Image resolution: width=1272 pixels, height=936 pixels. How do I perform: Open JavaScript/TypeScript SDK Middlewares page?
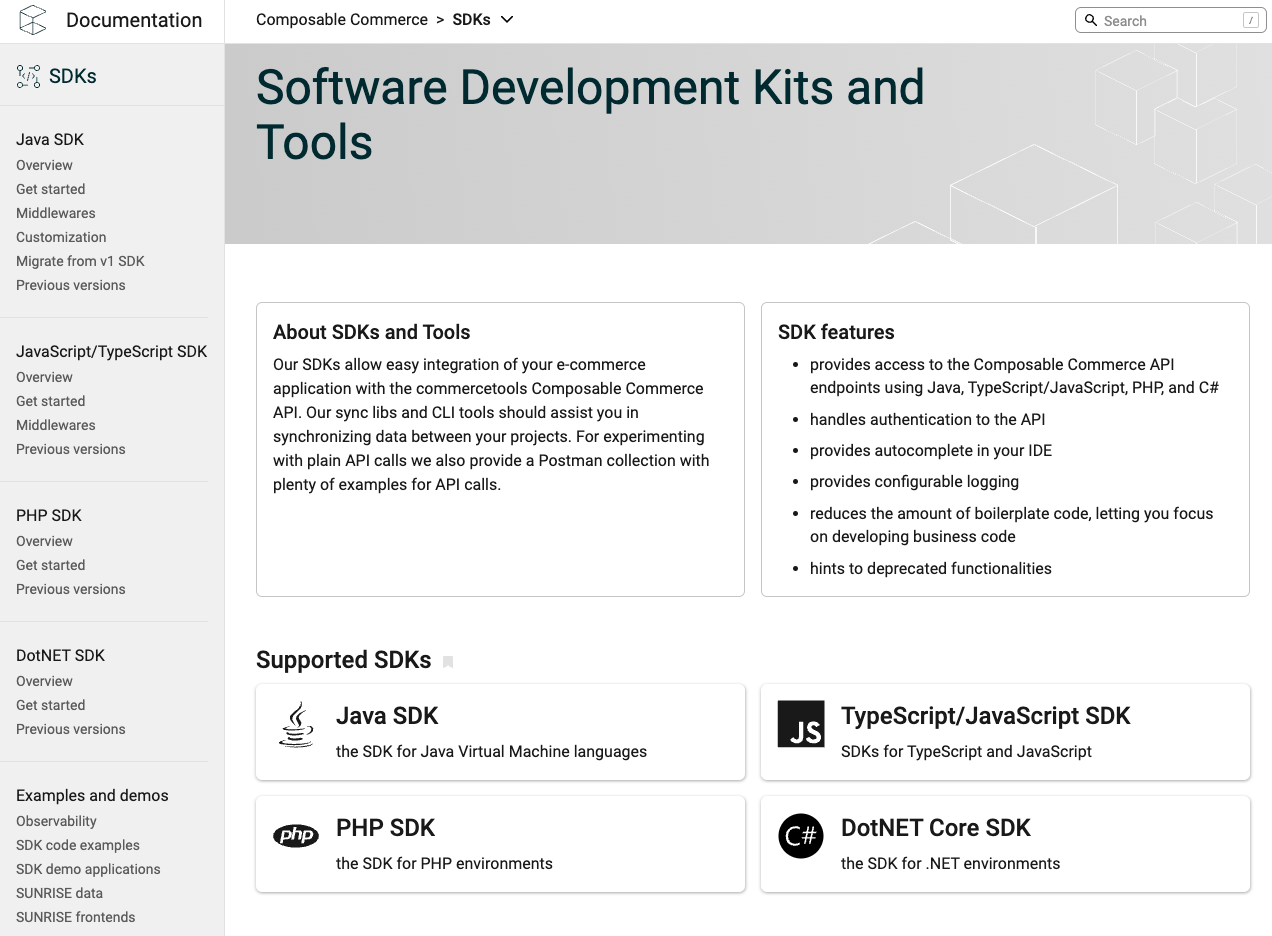[x=56, y=425]
